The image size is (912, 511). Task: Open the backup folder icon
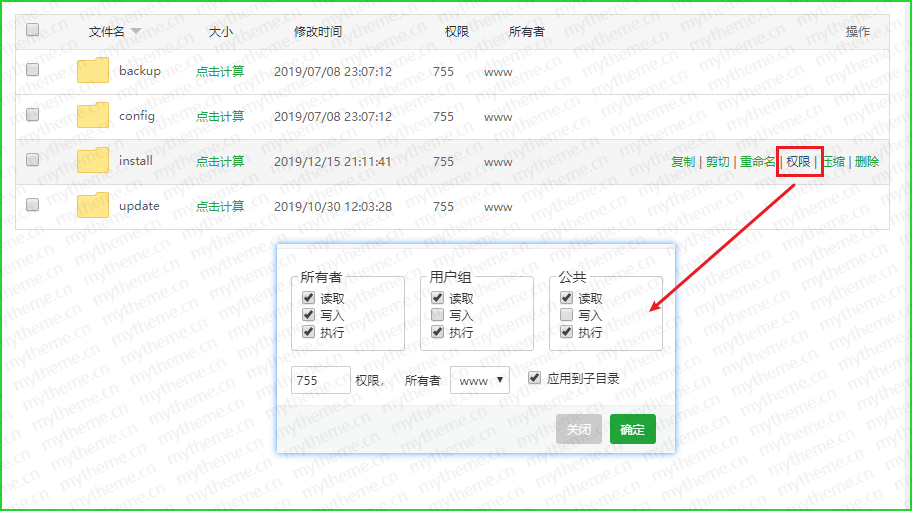93,71
